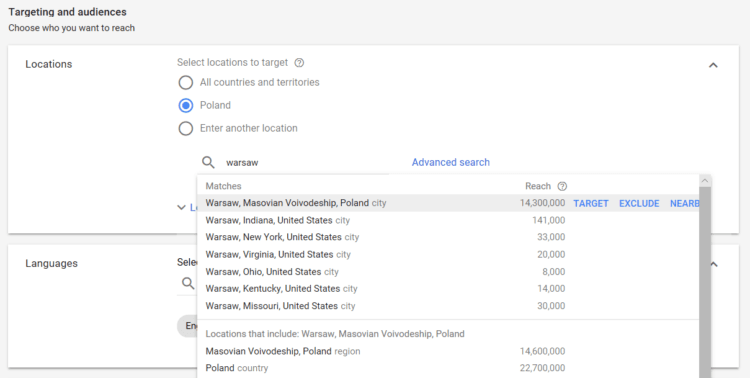Click Locations that include Warsaw heading
Screen dimensions: 750x378
point(335,334)
